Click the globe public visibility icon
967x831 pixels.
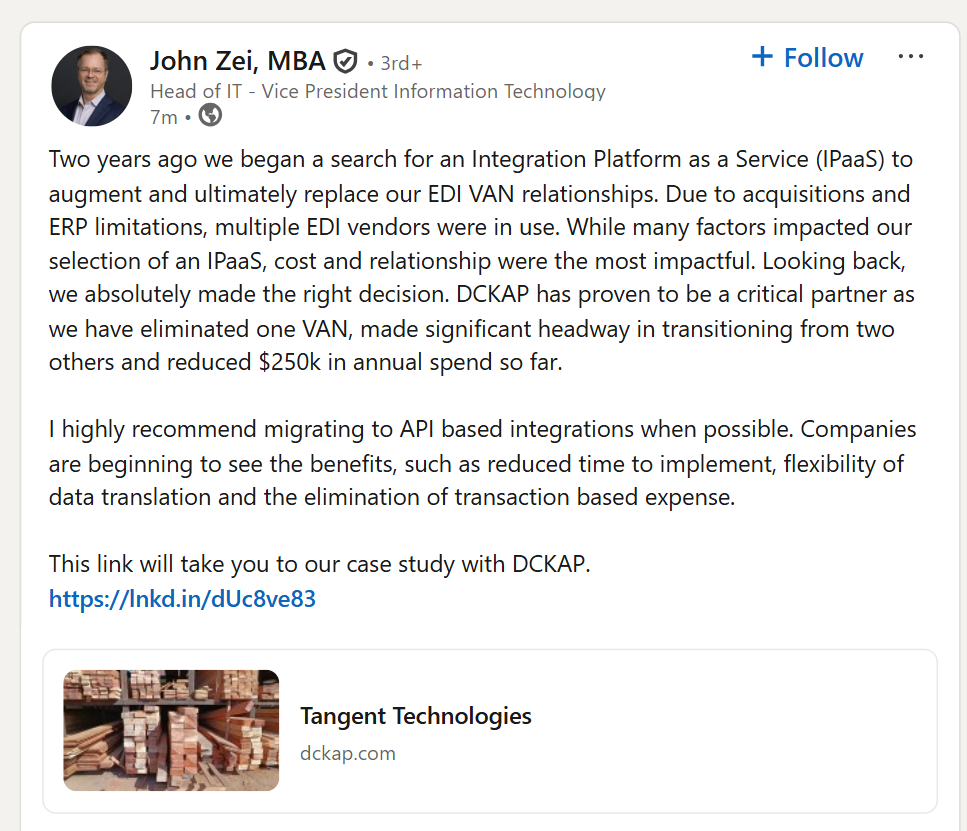pos(210,116)
